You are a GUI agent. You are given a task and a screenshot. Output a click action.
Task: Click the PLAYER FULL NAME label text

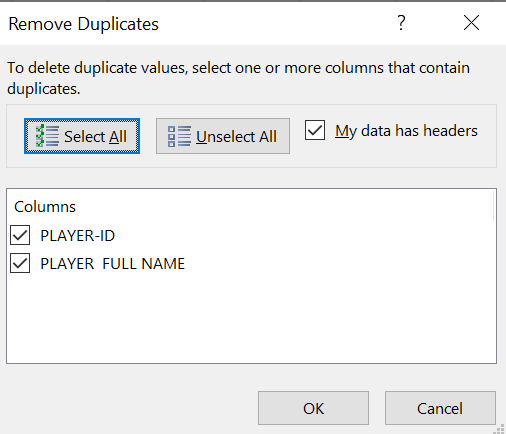click(113, 264)
